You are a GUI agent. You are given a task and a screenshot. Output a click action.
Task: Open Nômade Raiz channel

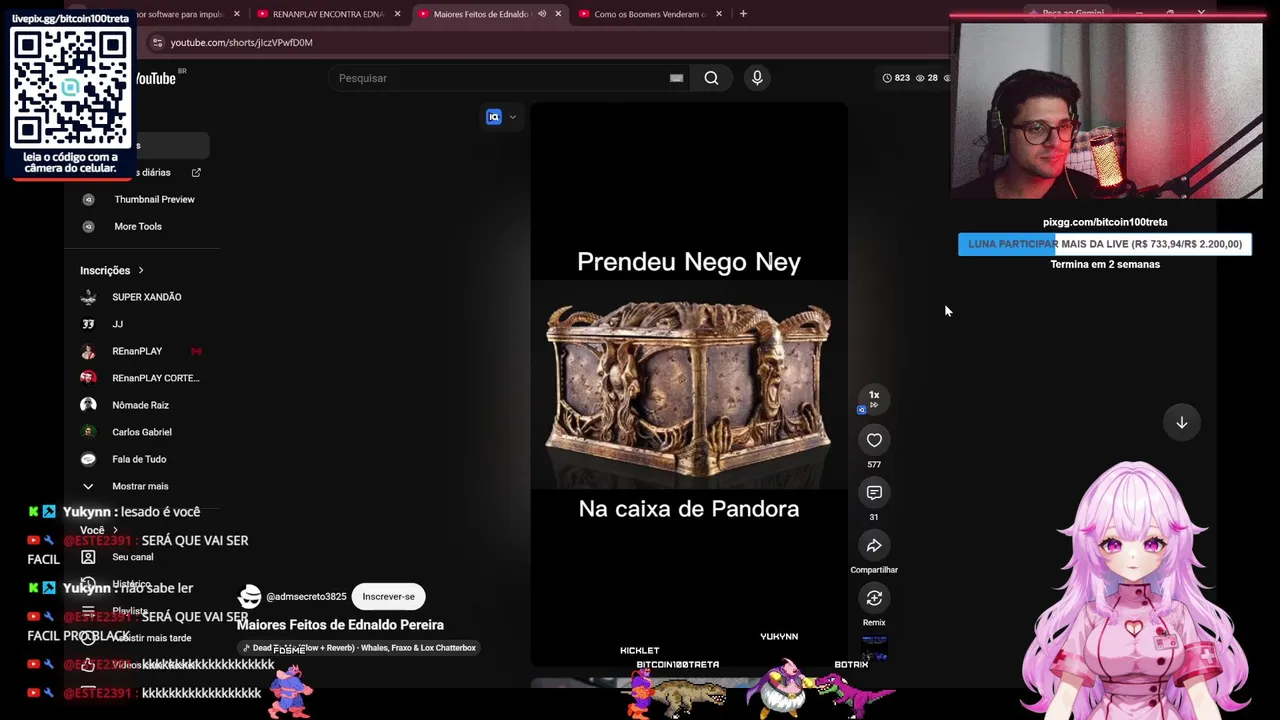(x=140, y=405)
